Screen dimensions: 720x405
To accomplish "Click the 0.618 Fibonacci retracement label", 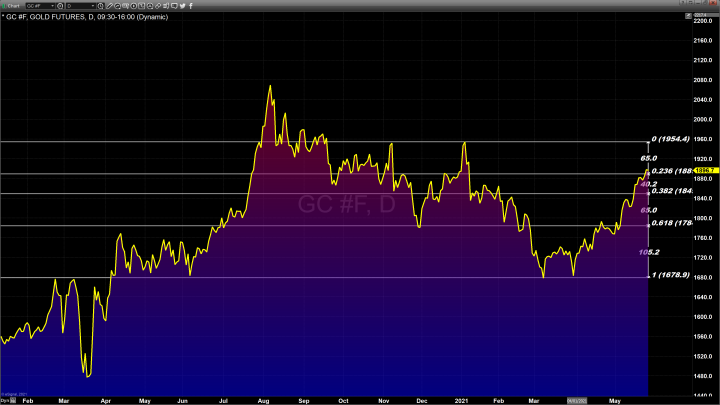I will [671, 223].
